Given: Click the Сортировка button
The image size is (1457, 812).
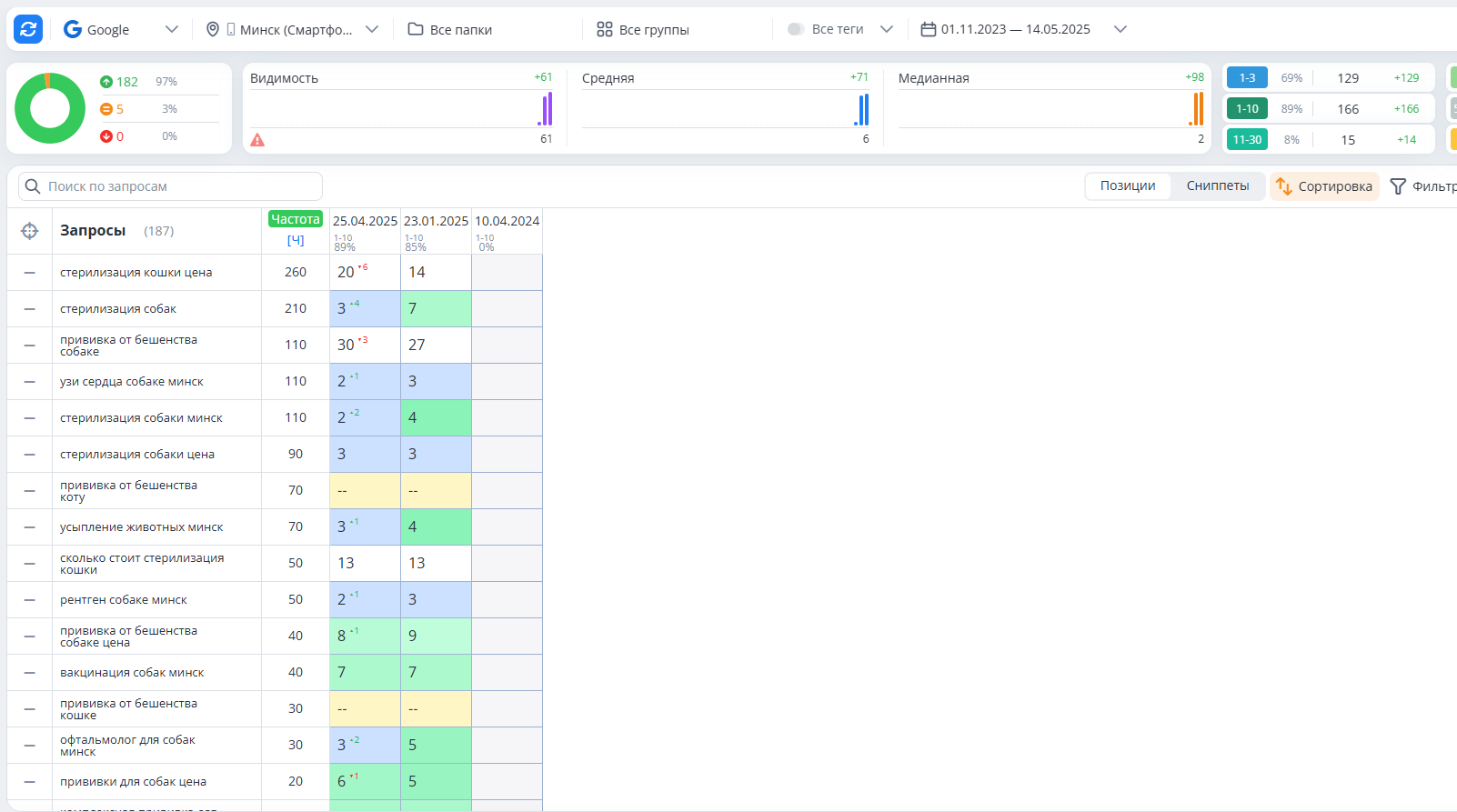Looking at the screenshot, I should click(1324, 186).
